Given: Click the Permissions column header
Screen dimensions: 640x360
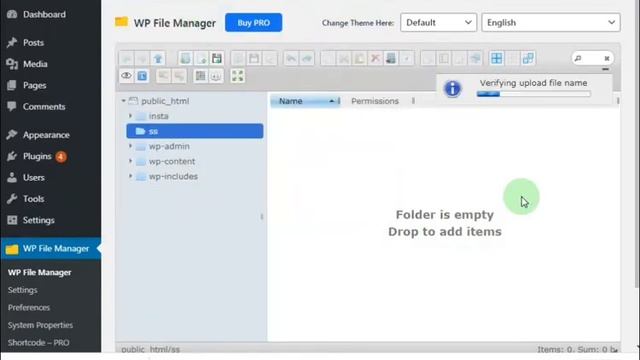Looking at the screenshot, I should coord(375,101).
